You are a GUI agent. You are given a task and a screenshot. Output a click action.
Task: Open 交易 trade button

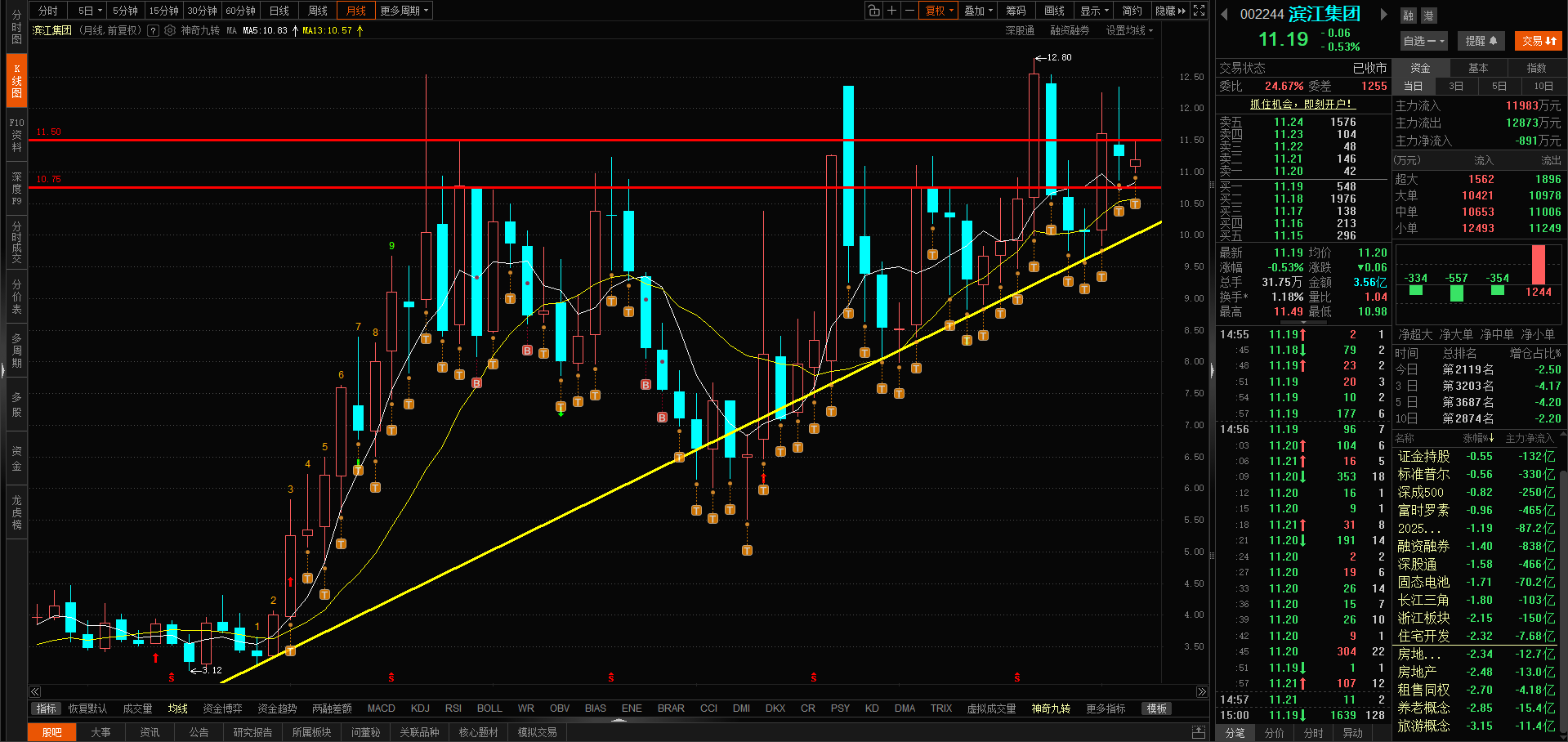point(1539,41)
